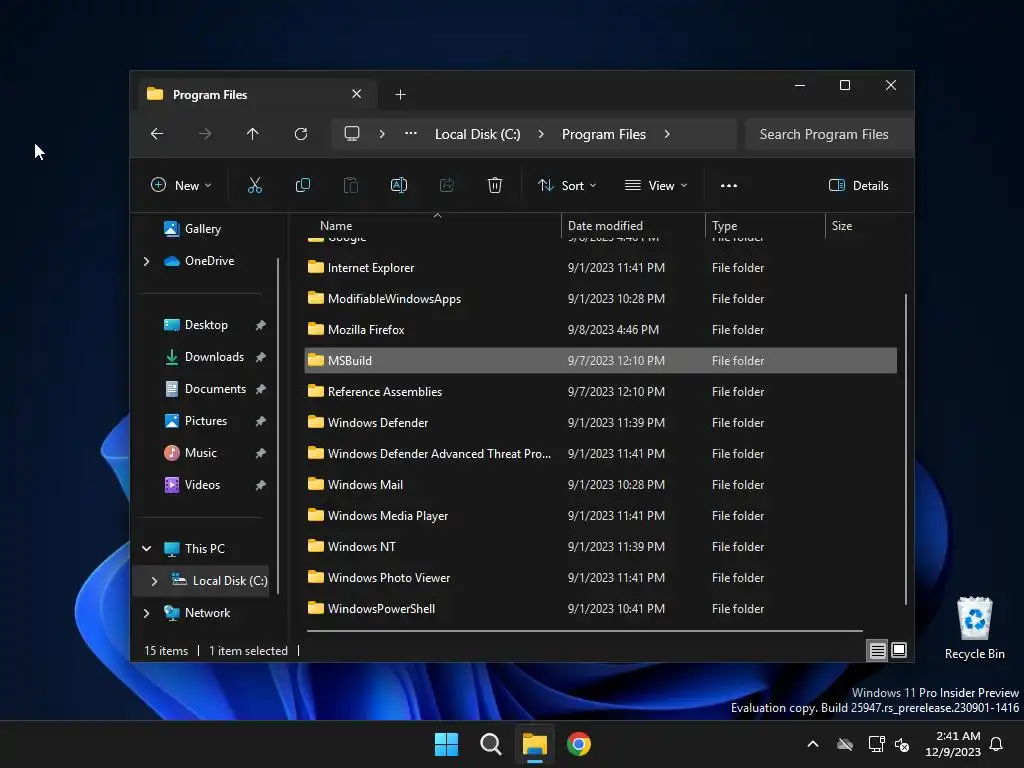The height and width of the screenshot is (768, 1024).
Task: Sort by Date modified column header
Action: tap(633, 225)
